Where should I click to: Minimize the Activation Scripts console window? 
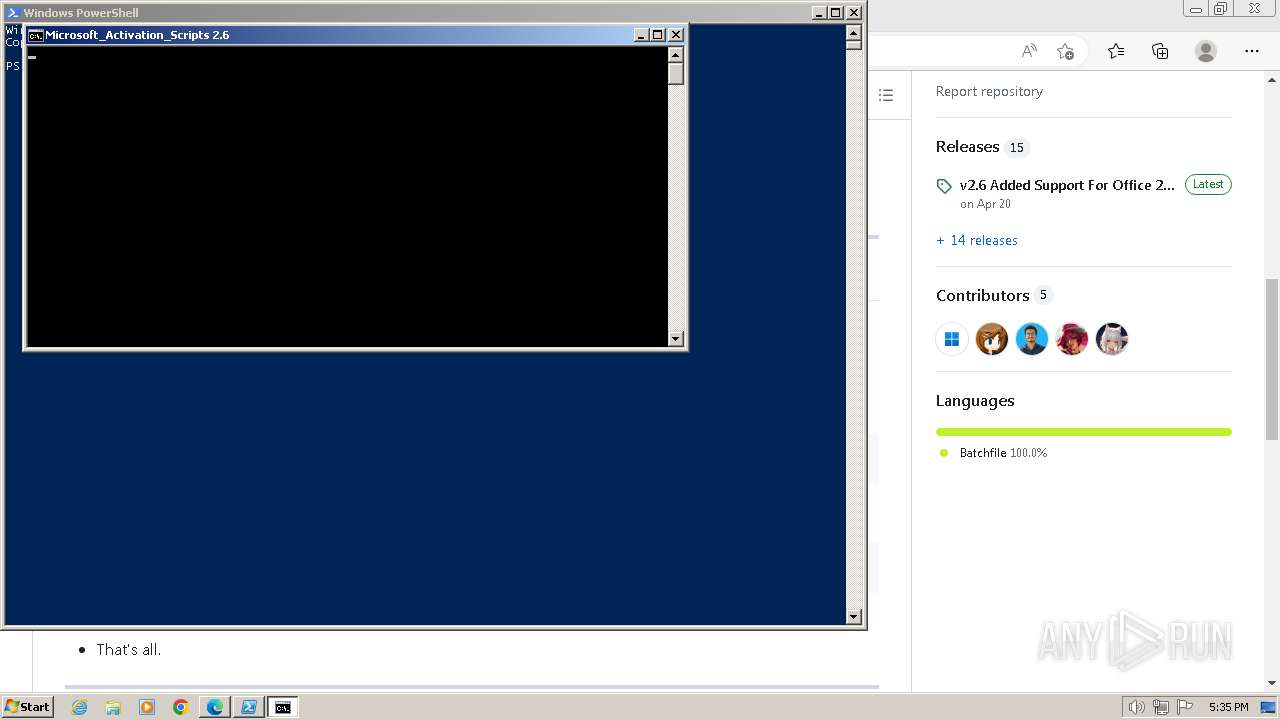pos(641,35)
